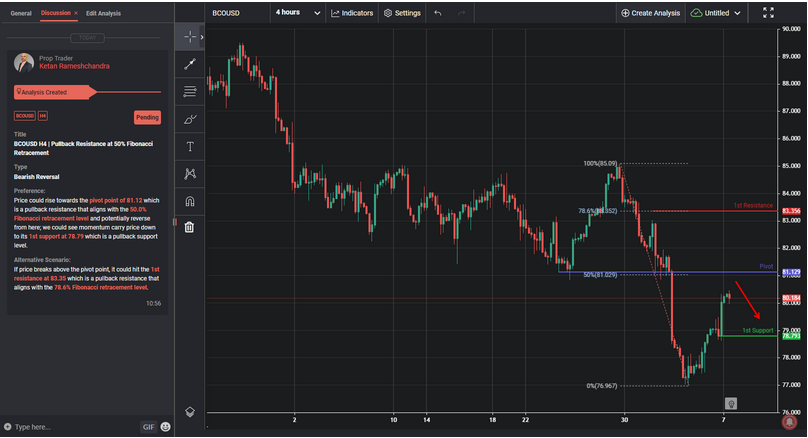Select the Discussion tab
The height and width of the screenshot is (438, 808).
(56, 13)
